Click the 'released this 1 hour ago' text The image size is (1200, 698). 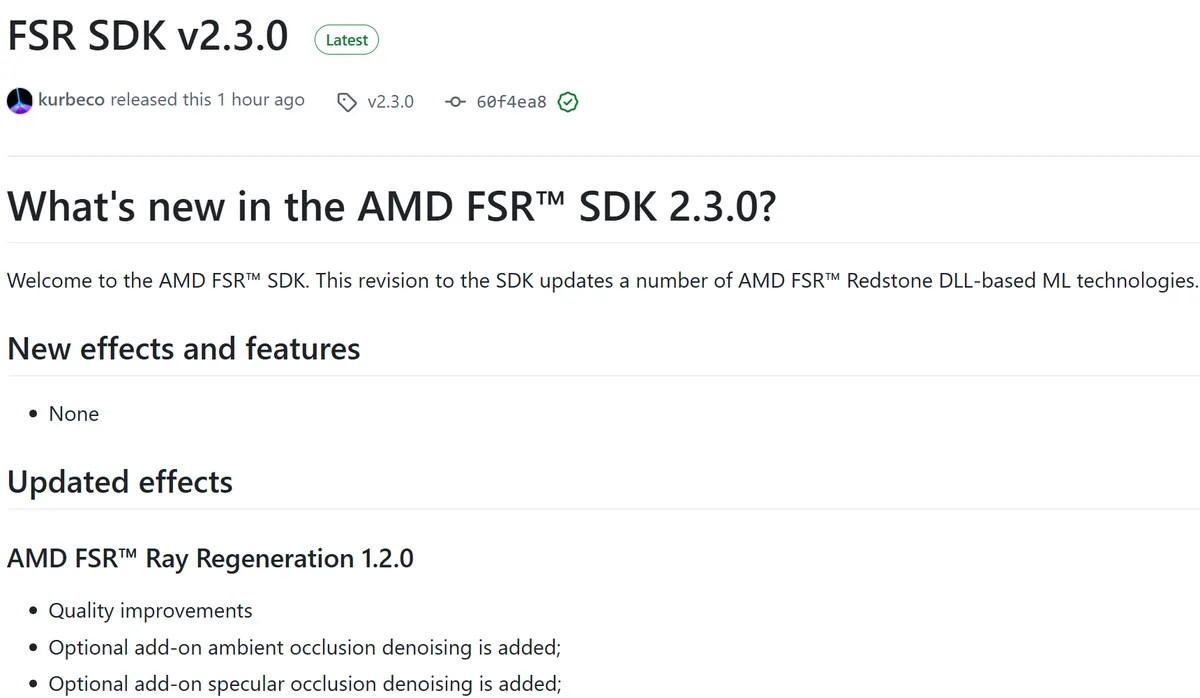207,100
